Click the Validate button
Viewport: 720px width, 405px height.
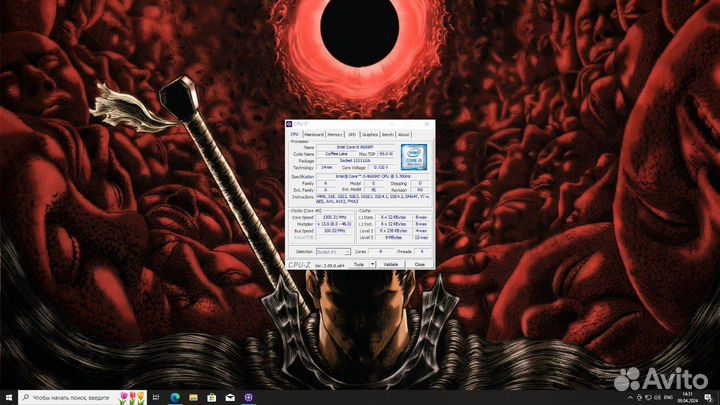click(391, 264)
